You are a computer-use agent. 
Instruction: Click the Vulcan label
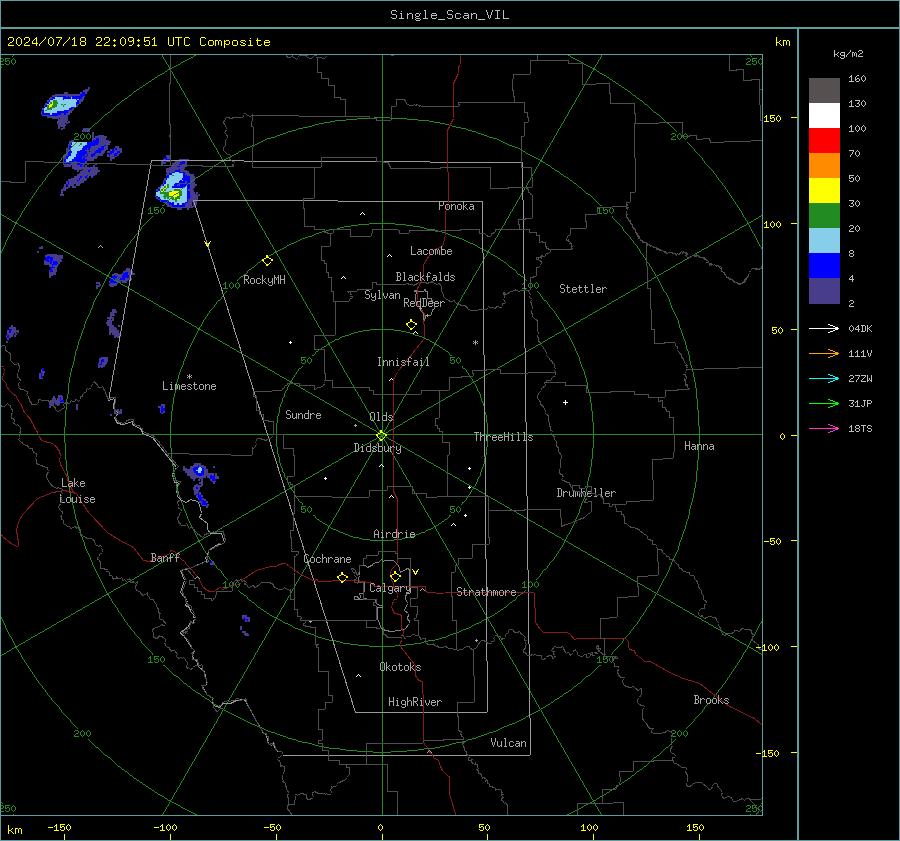click(x=509, y=743)
